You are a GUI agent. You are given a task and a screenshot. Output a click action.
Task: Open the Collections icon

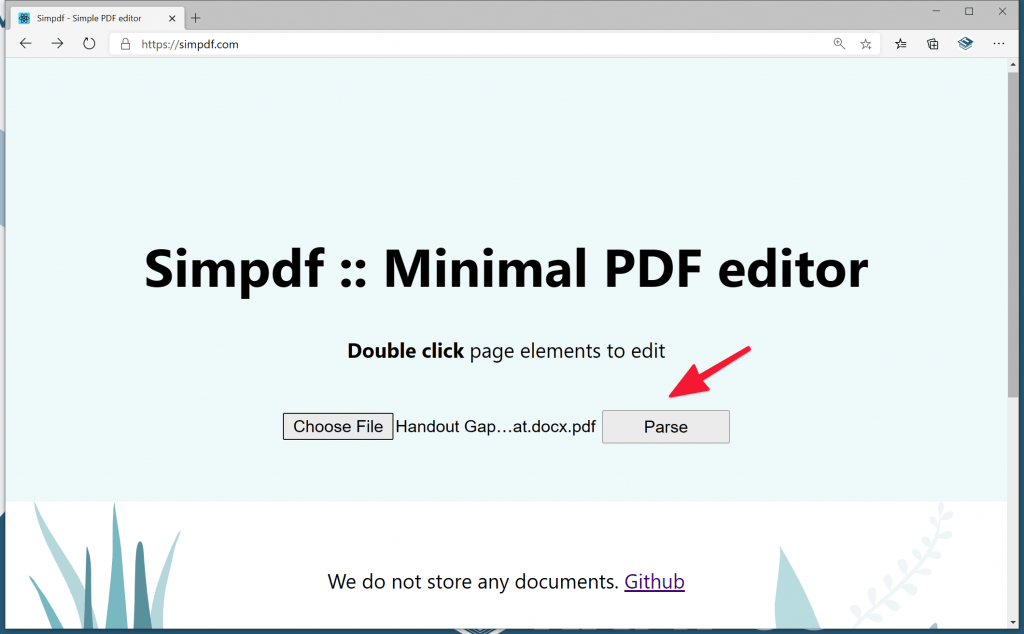click(933, 44)
